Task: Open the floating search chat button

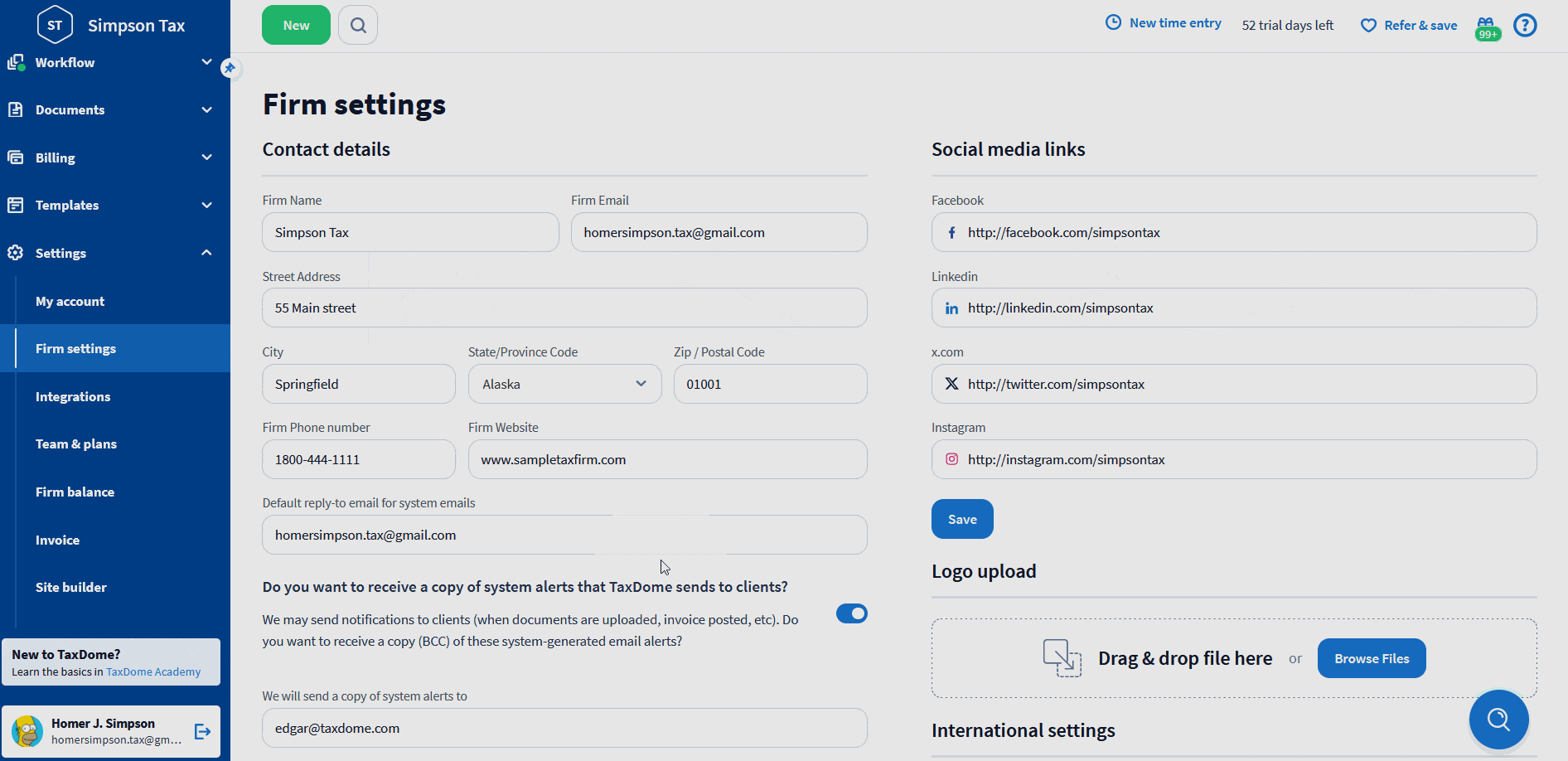Action: [x=1498, y=719]
